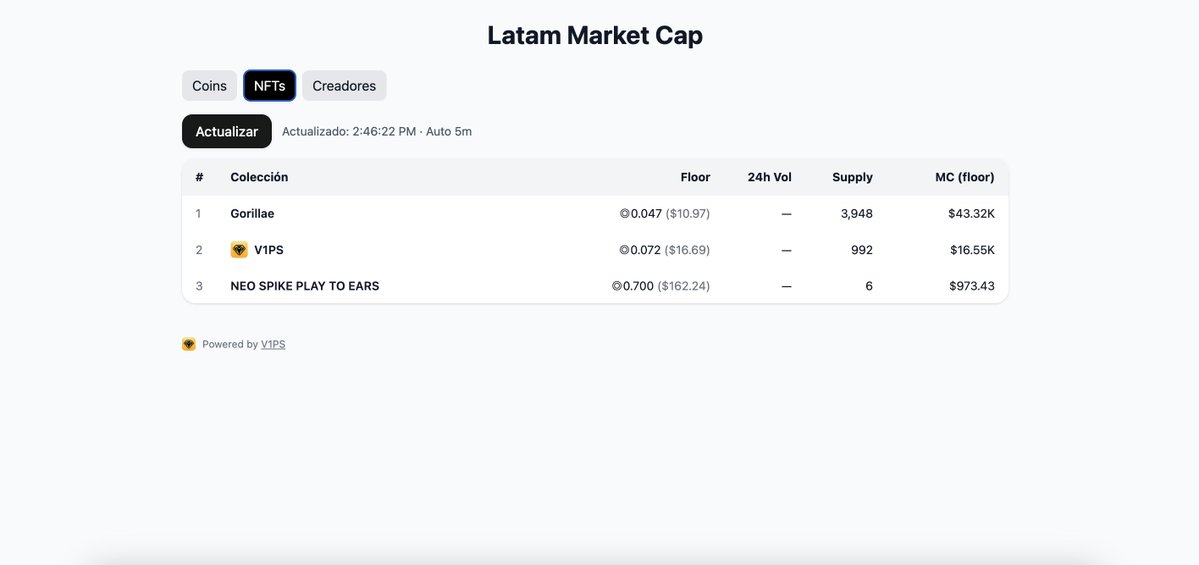Click the 24h Vol column header
Image resolution: width=1199 pixels, height=565 pixels.
769,177
